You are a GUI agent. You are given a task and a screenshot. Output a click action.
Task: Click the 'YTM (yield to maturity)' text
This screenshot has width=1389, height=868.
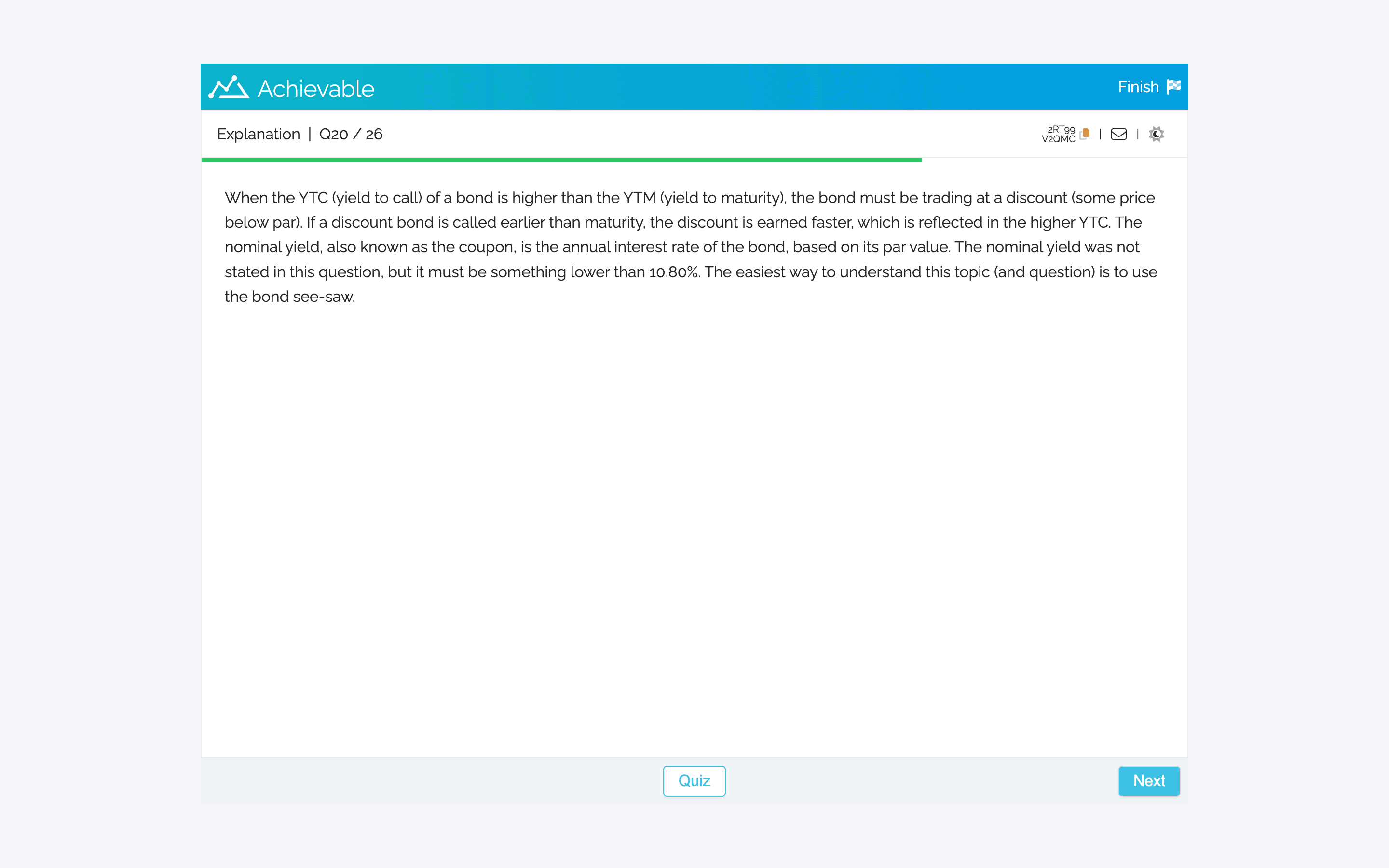pos(703,198)
